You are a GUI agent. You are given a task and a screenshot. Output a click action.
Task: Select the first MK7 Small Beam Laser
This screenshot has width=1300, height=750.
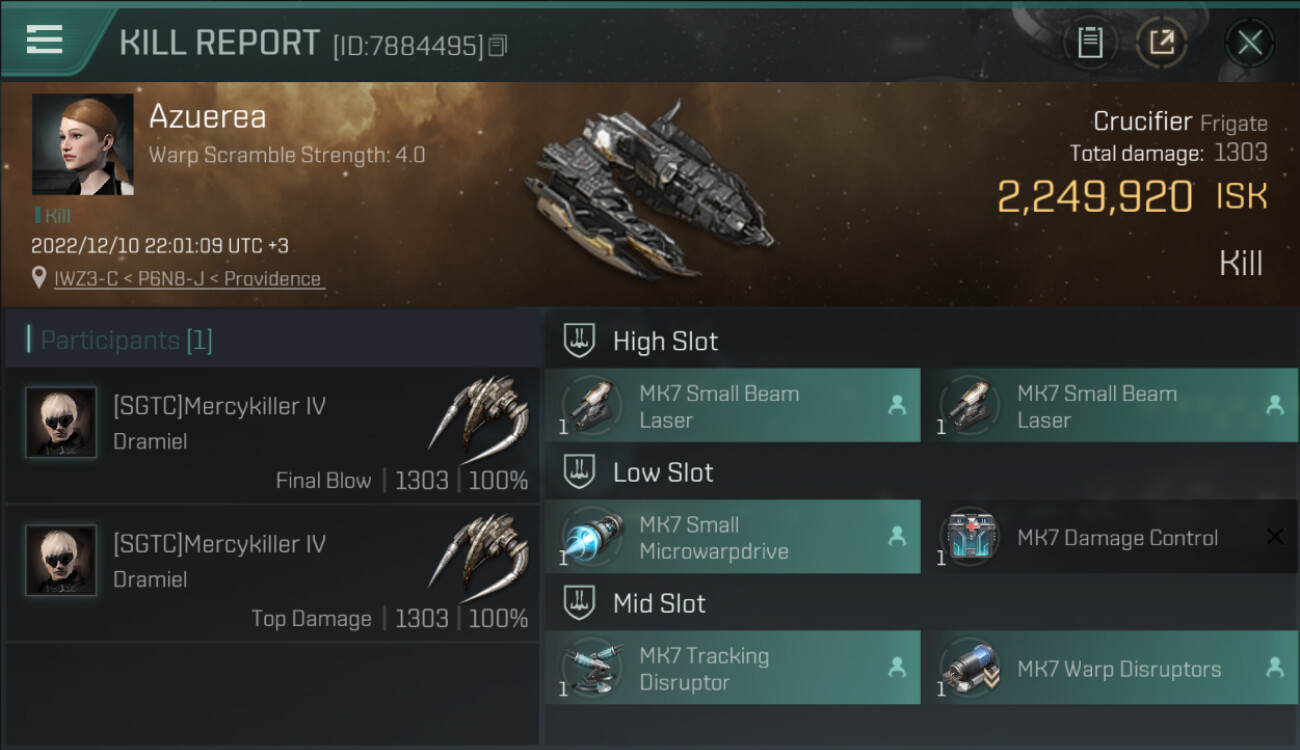pyautogui.click(x=732, y=406)
